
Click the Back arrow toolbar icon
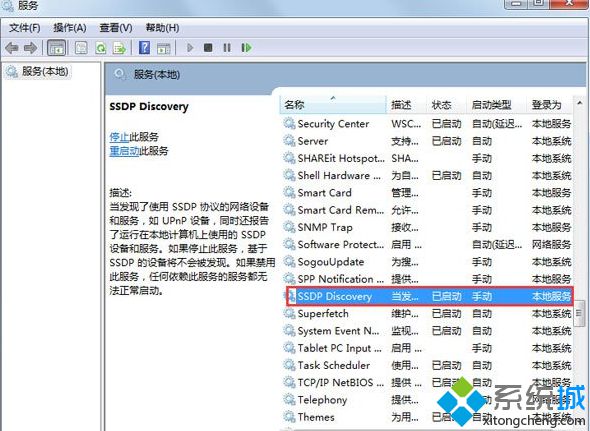pyautogui.click(x=12, y=48)
